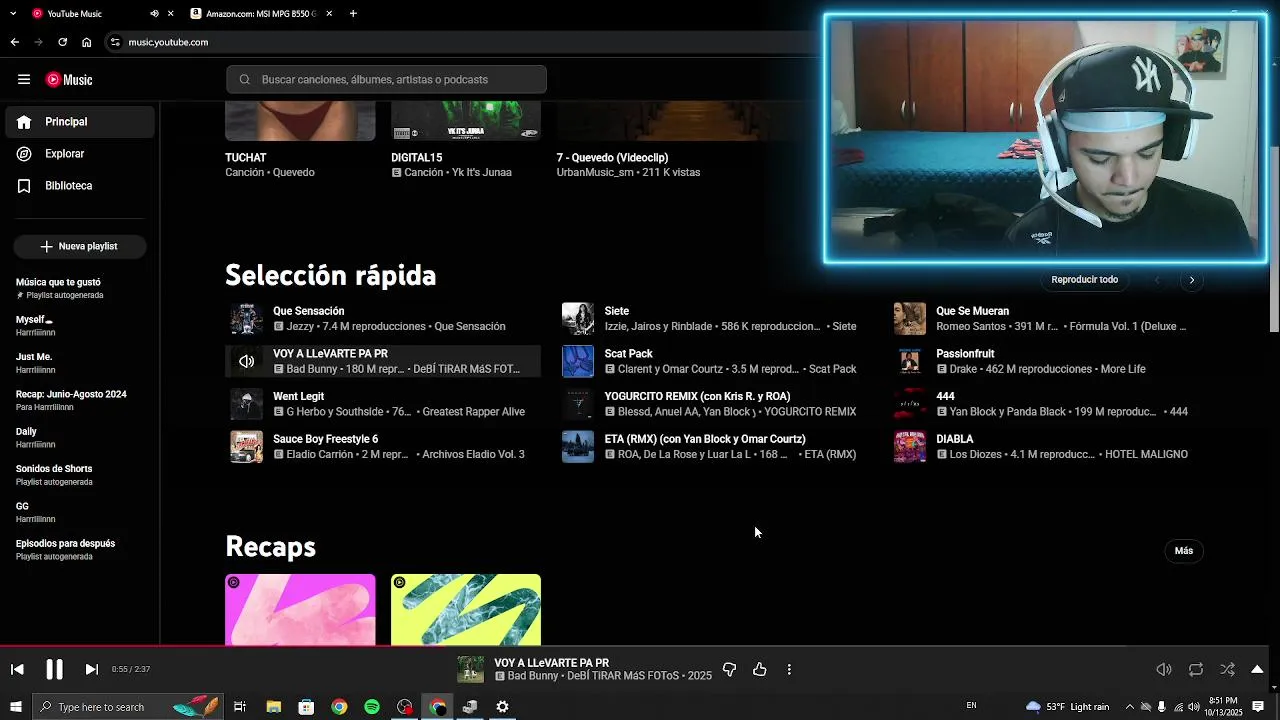Open the Windows Start menu
Viewport: 1280px width, 720px height.
coord(15,707)
